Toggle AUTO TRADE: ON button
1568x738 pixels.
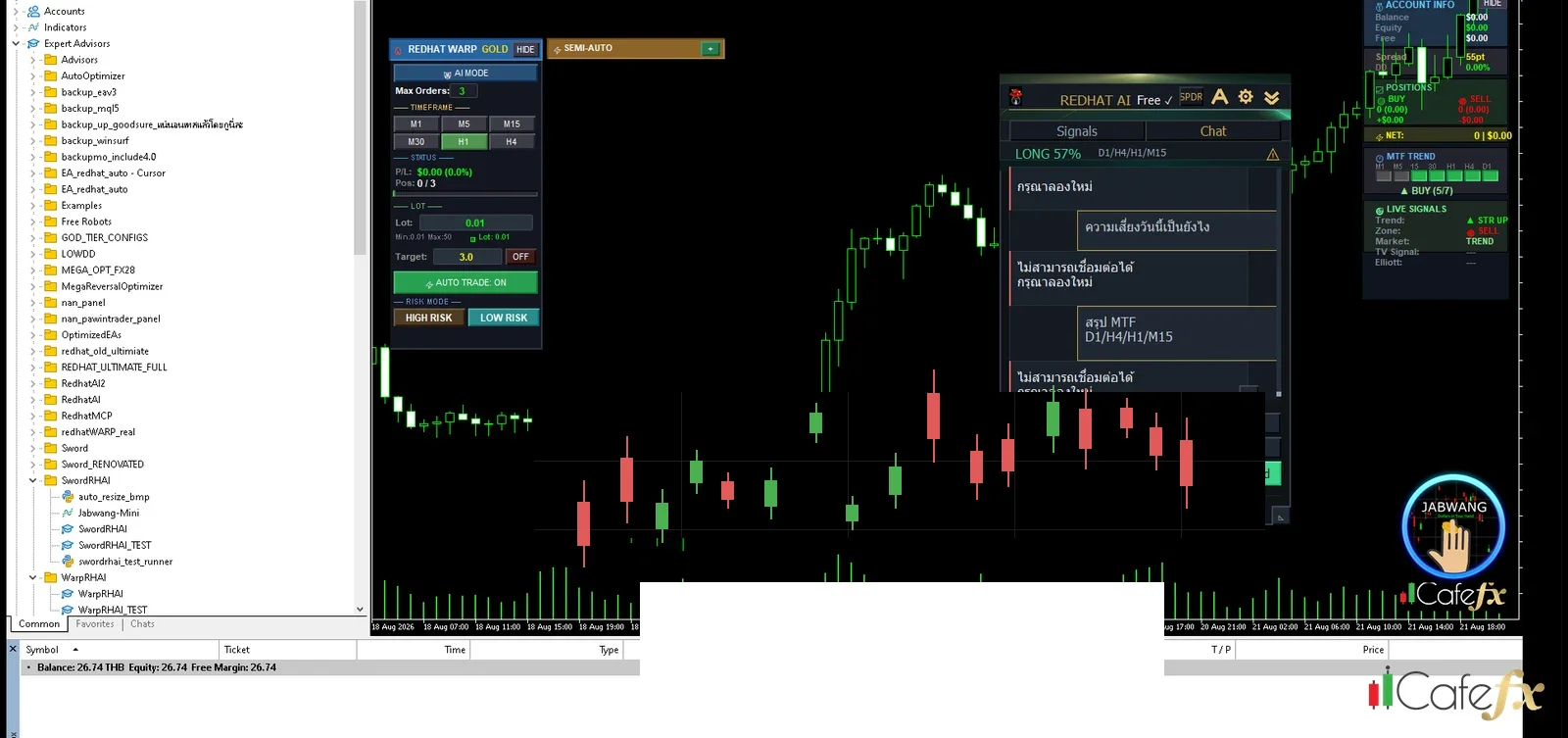(x=465, y=282)
